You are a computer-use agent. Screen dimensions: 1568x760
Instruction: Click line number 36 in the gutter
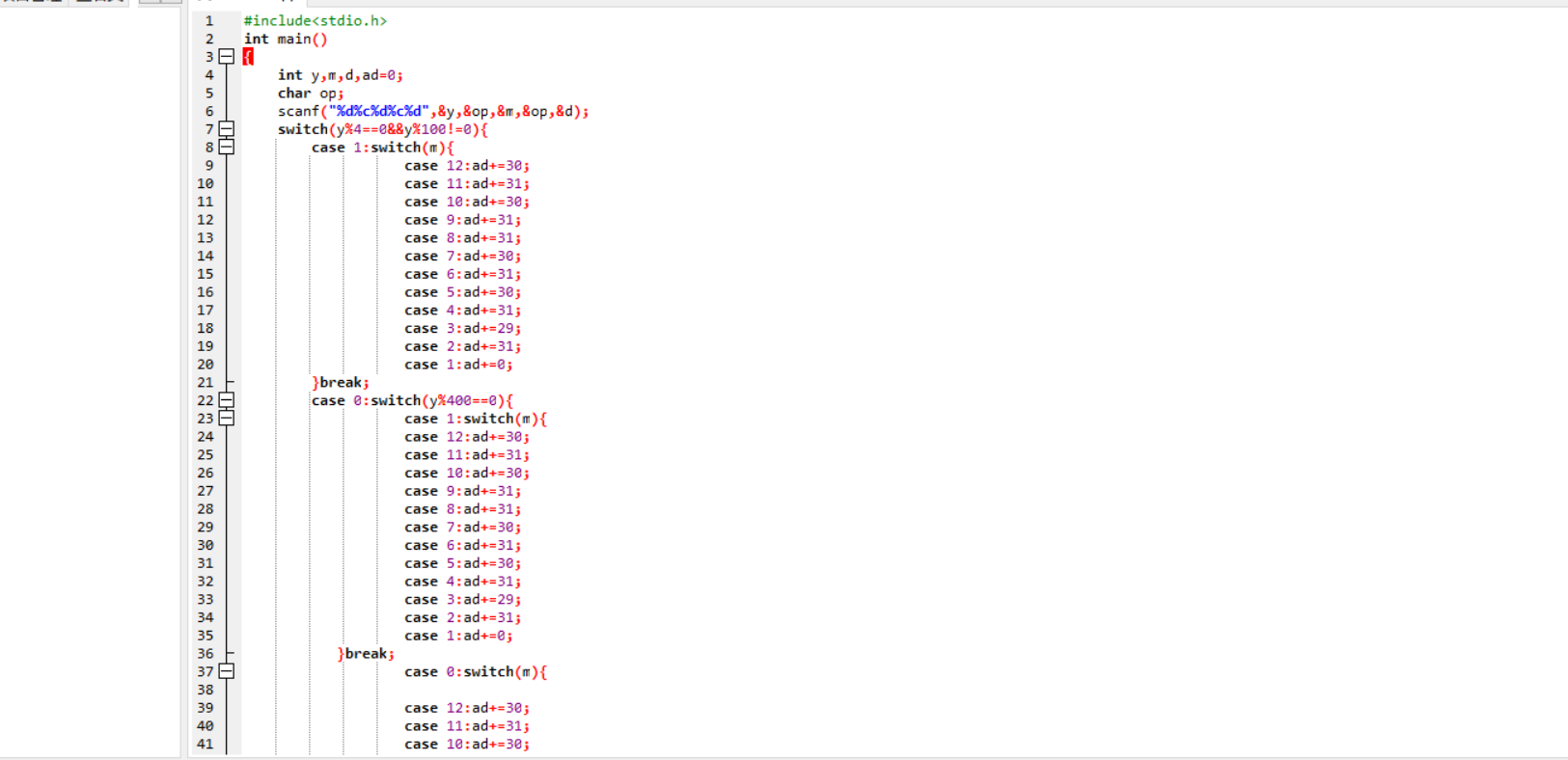click(205, 654)
